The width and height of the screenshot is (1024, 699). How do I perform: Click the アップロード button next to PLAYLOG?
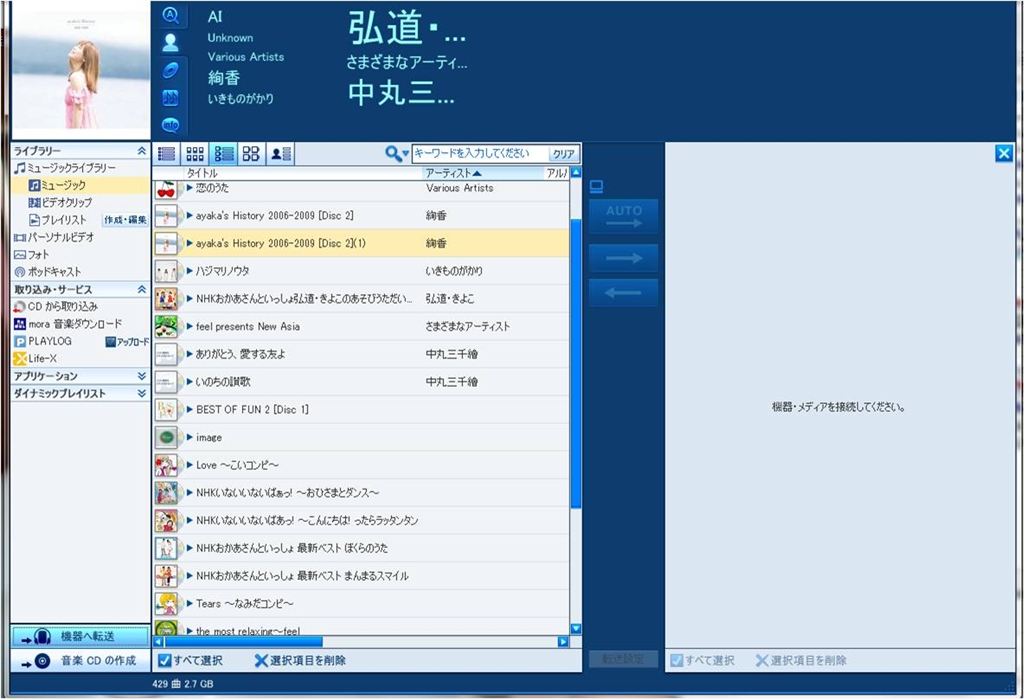tap(127, 342)
